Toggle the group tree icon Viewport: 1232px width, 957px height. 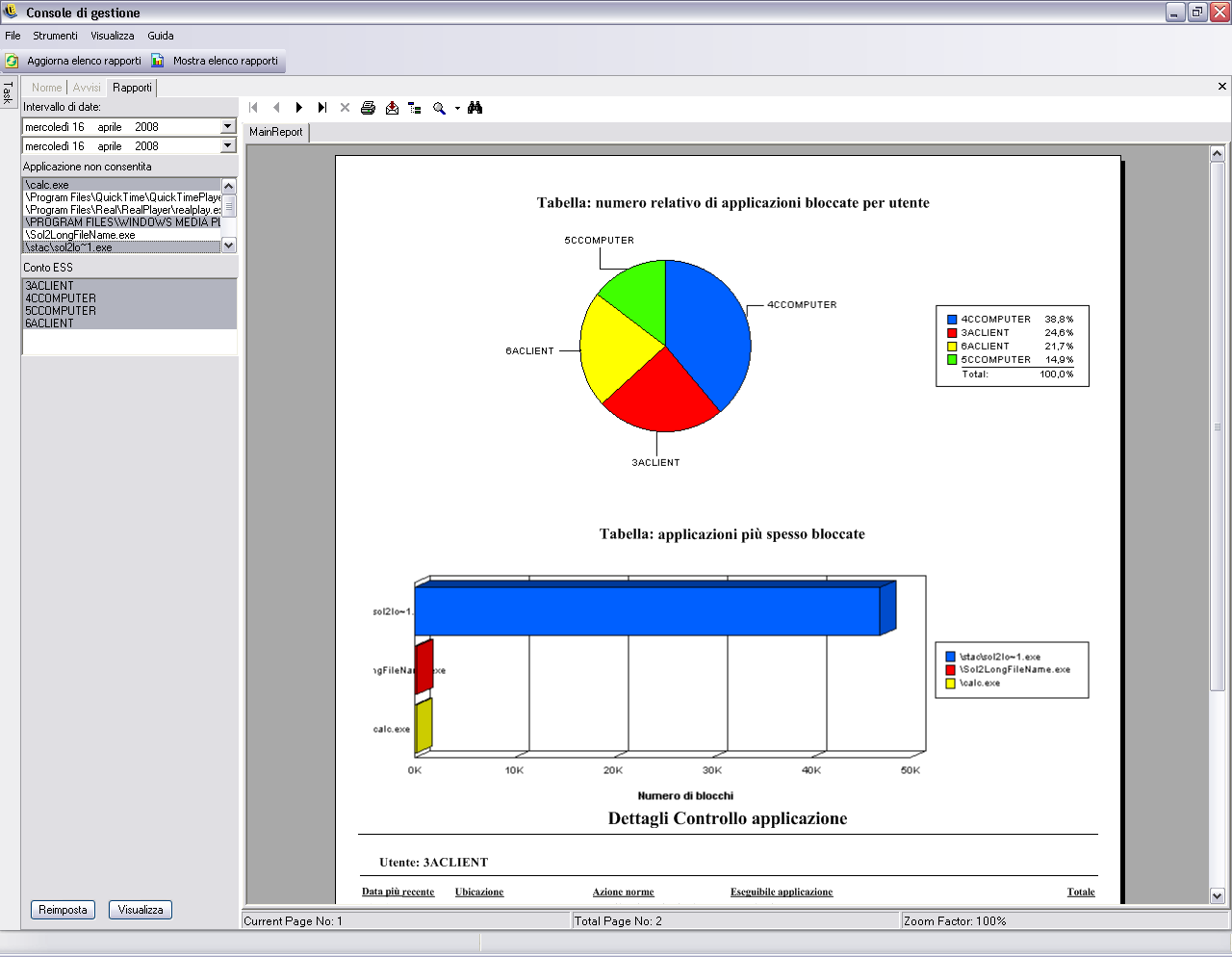(415, 108)
